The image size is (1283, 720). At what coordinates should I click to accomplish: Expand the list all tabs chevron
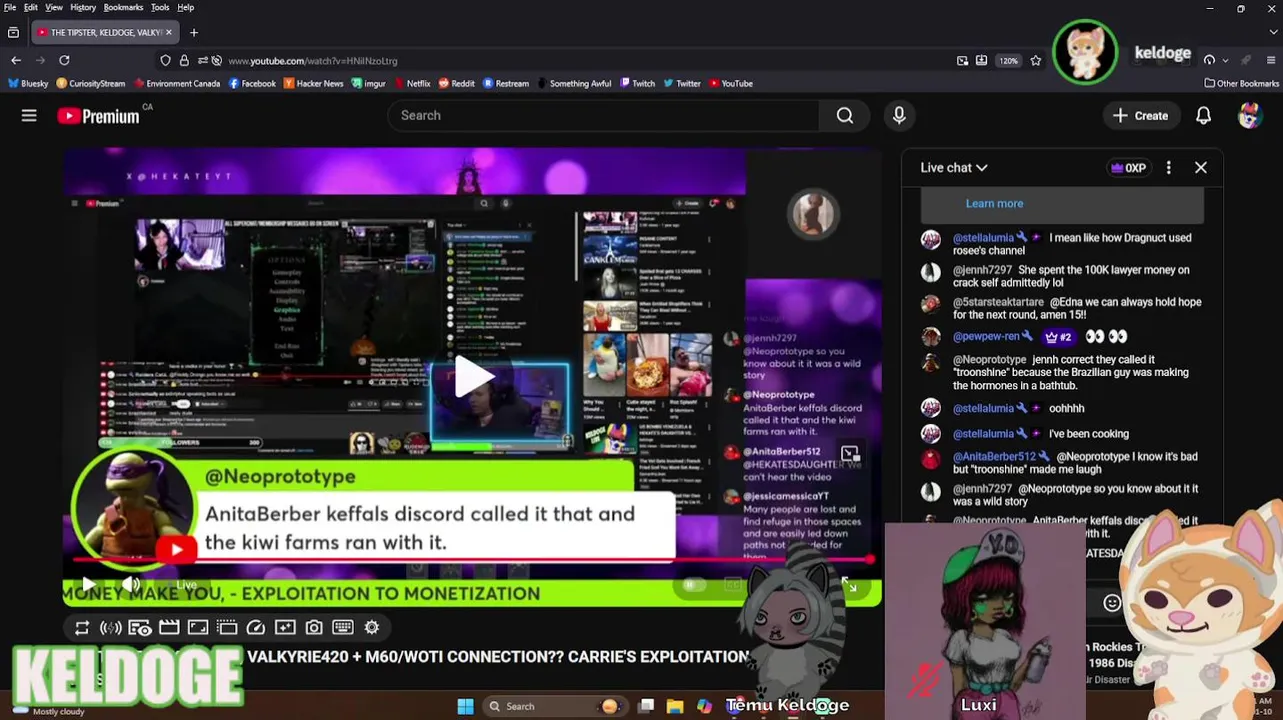[x=1272, y=33]
